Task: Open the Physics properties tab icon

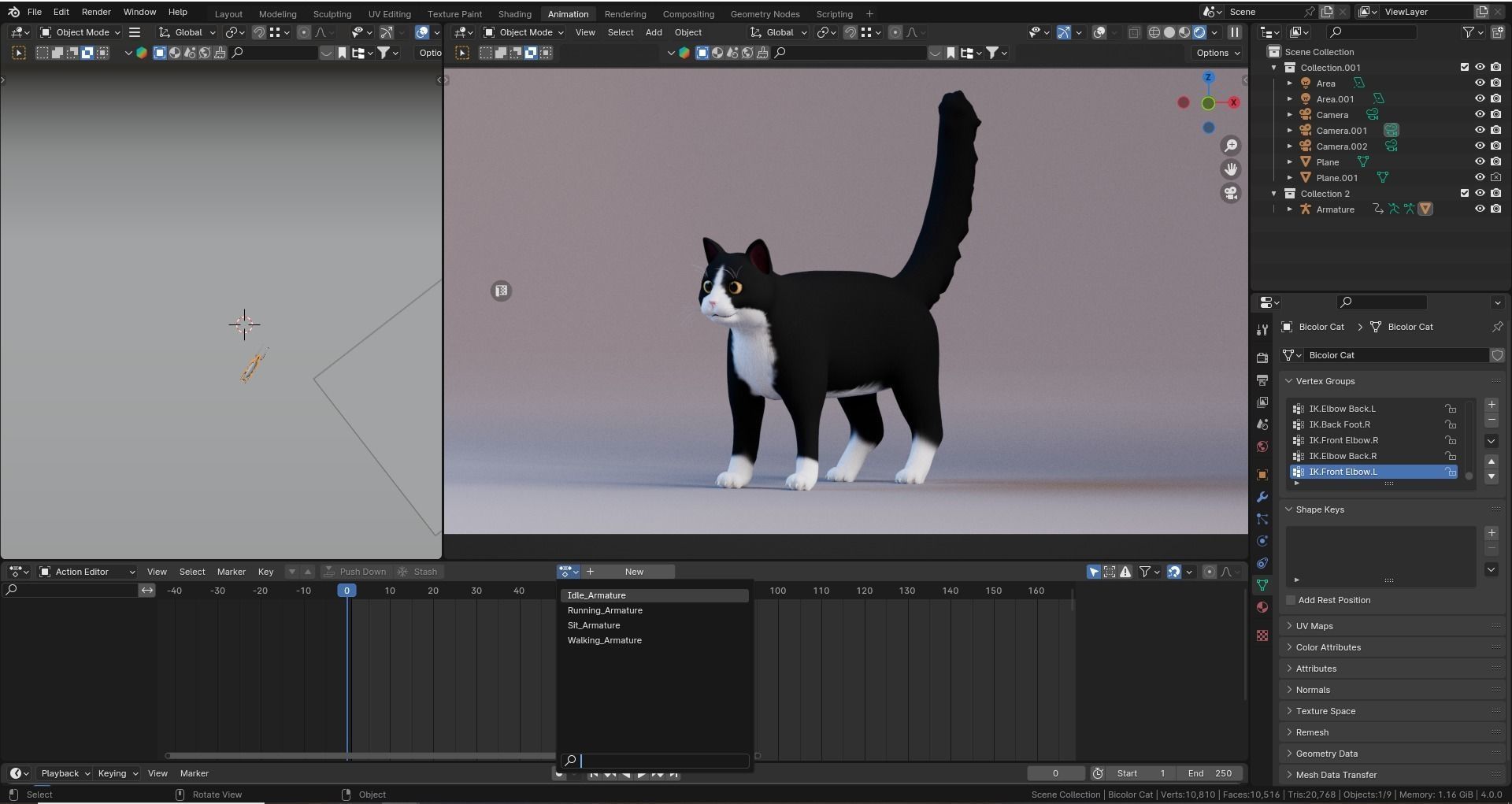Action: point(1262,541)
